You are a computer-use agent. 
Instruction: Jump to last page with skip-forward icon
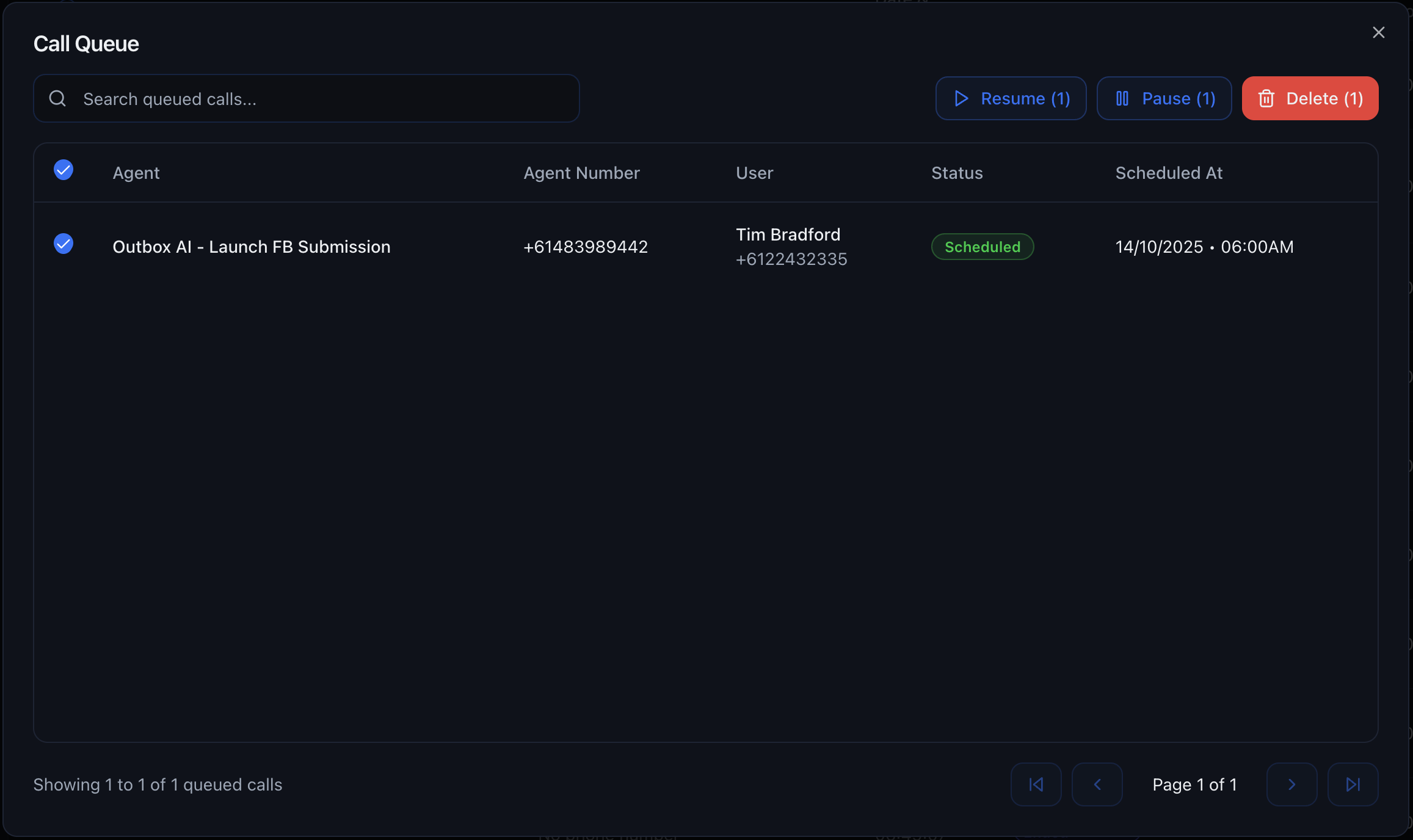[x=1353, y=784]
